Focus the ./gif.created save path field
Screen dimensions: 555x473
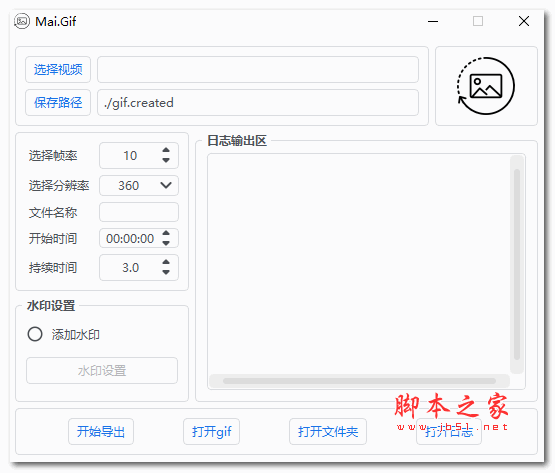tap(258, 103)
